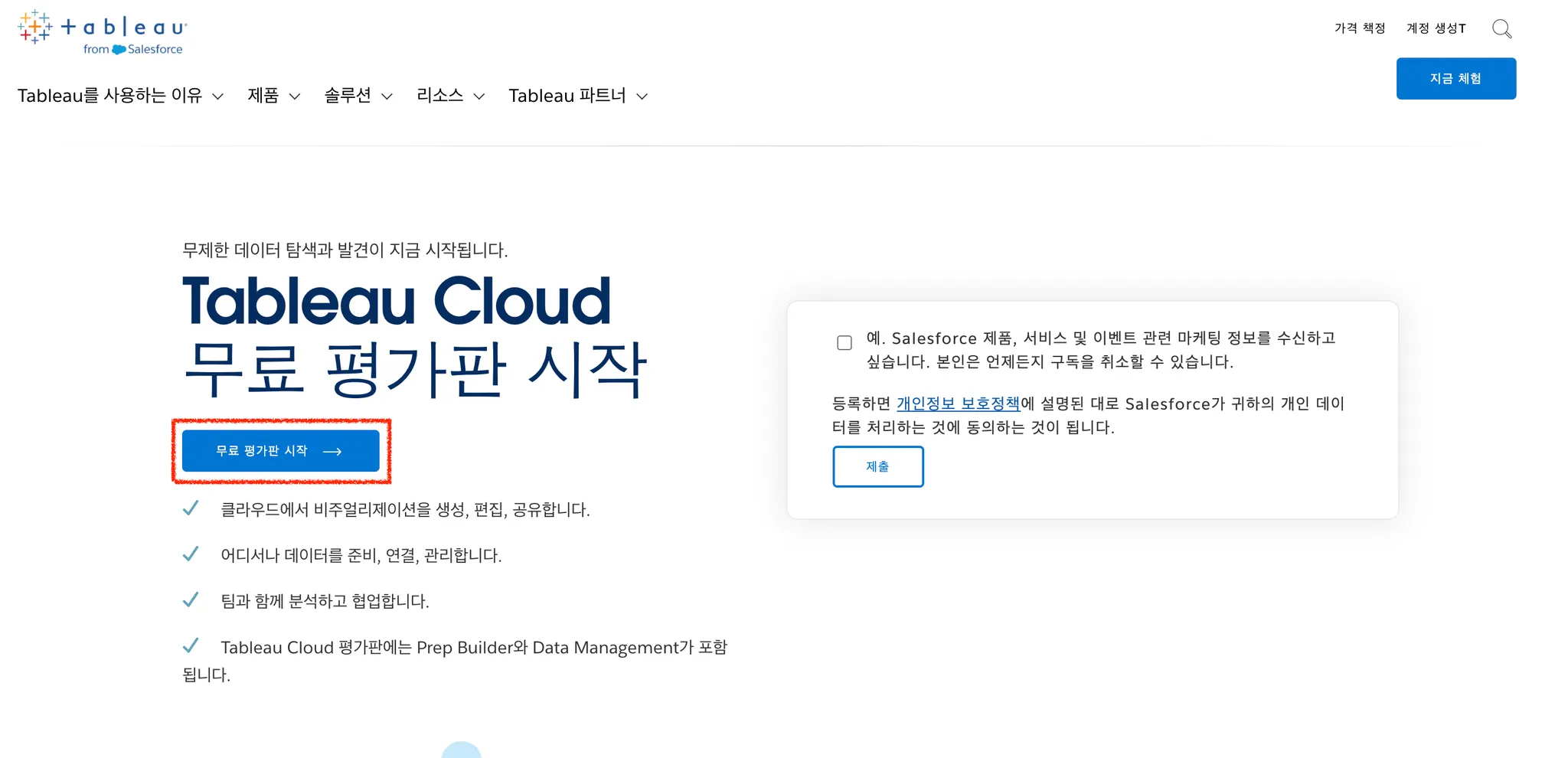This screenshot has height=758, width=1568.
Task: Open the search magnifier icon
Action: pyautogui.click(x=1501, y=29)
